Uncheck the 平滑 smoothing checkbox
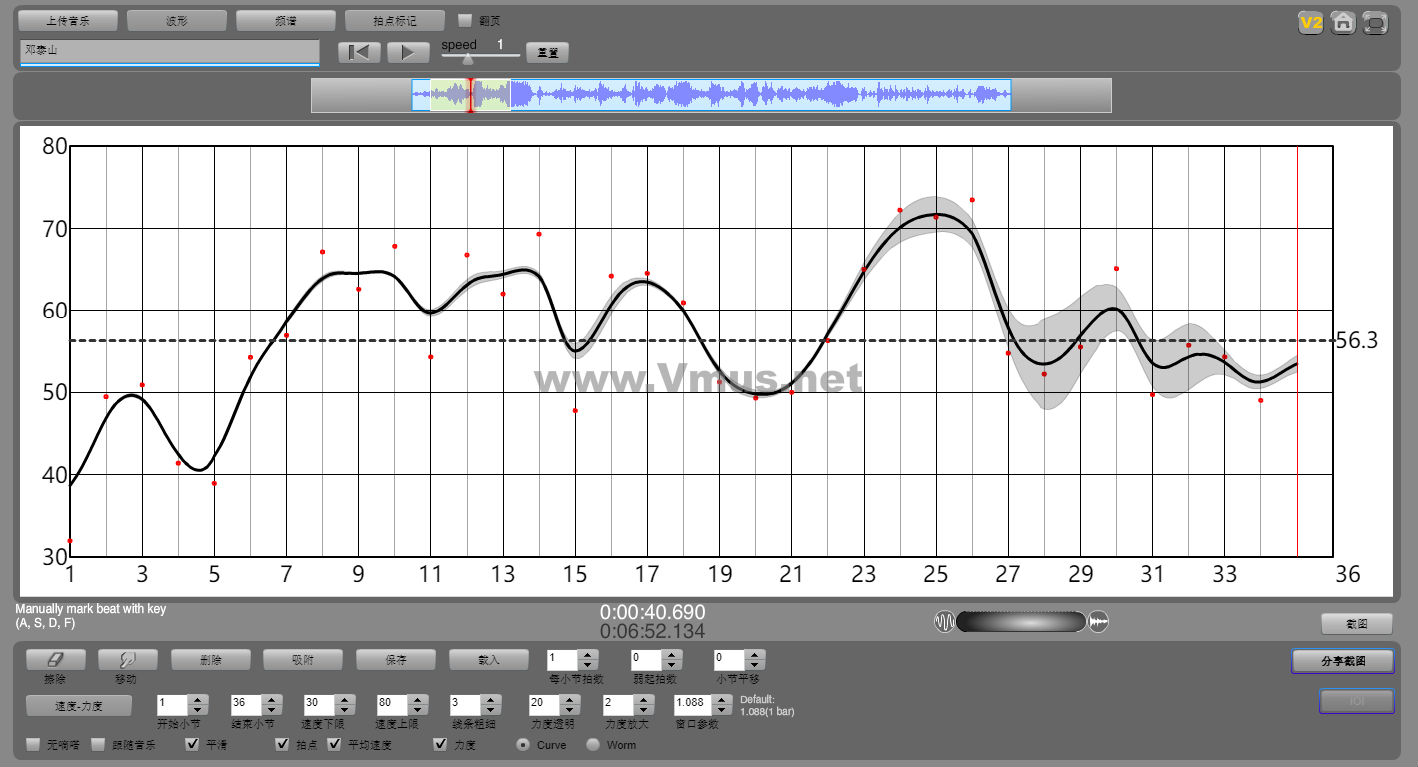This screenshot has width=1418, height=767. 193,744
